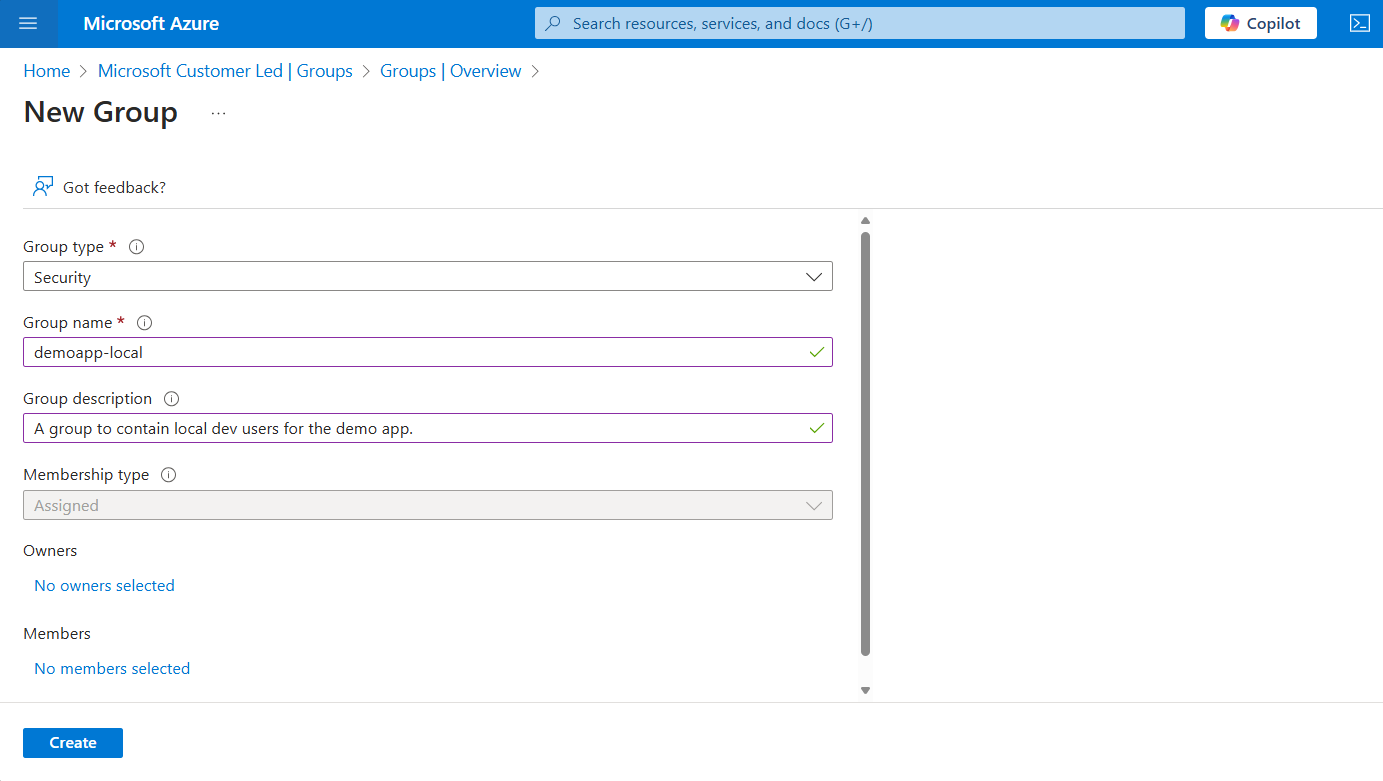Click the Membership type info icon

pos(169,474)
